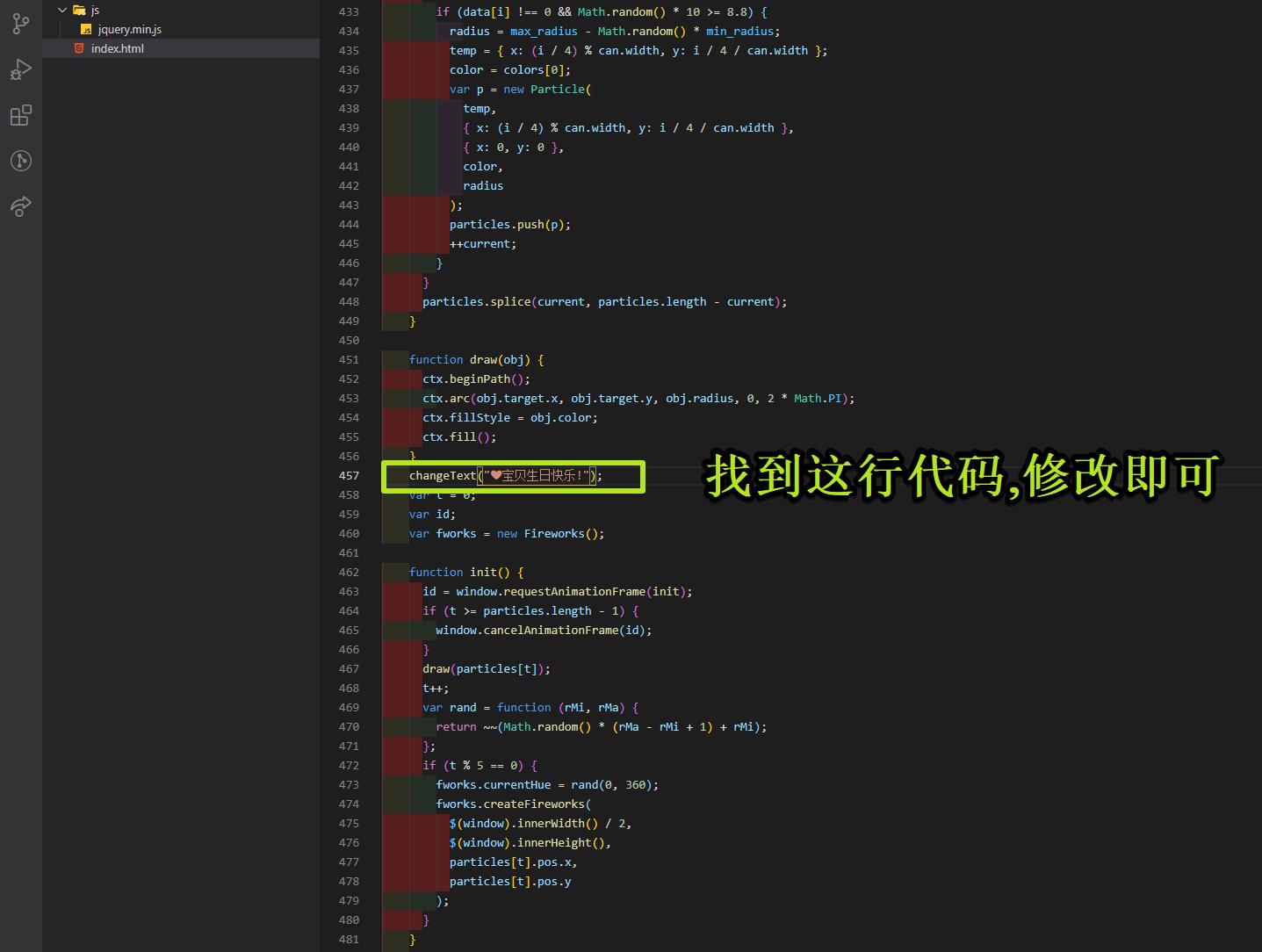The image size is (1262, 952).
Task: Open the Extensions view
Action: pyautogui.click(x=21, y=115)
